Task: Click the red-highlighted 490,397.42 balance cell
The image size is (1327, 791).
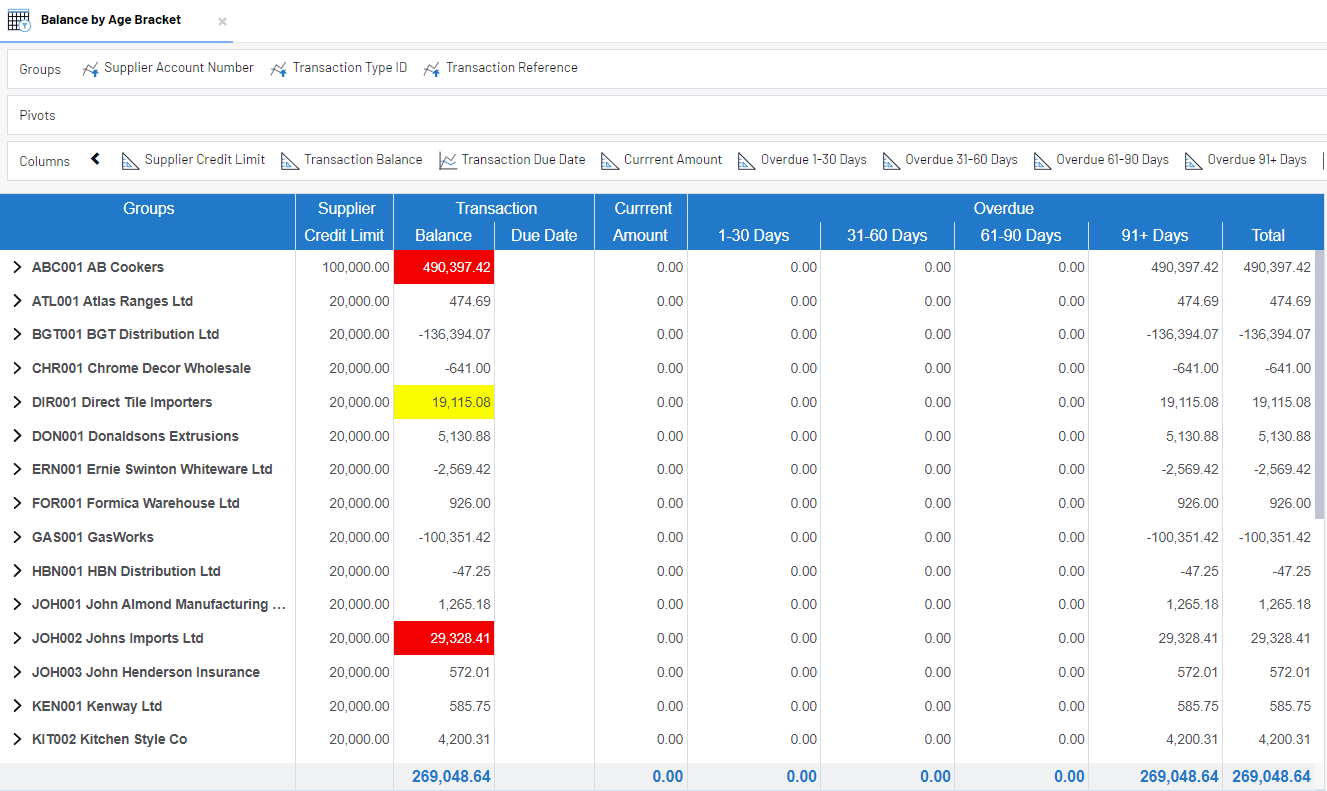Action: [444, 267]
